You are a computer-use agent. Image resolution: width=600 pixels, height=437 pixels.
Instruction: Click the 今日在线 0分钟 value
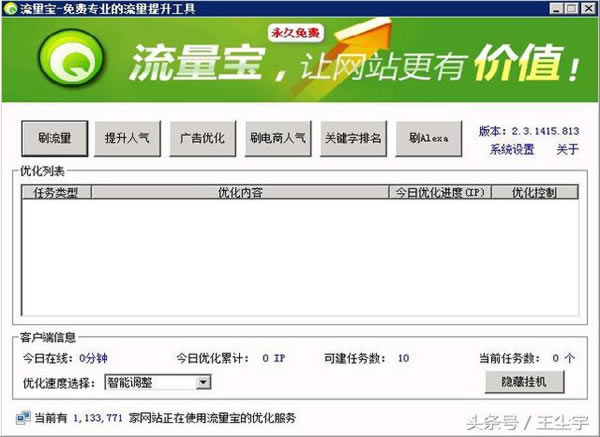[93, 359]
